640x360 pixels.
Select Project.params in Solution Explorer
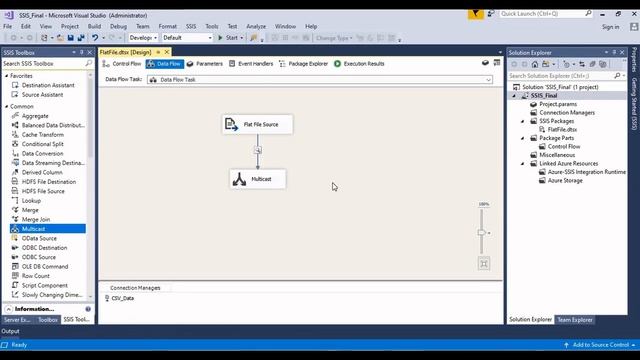(x=558, y=104)
